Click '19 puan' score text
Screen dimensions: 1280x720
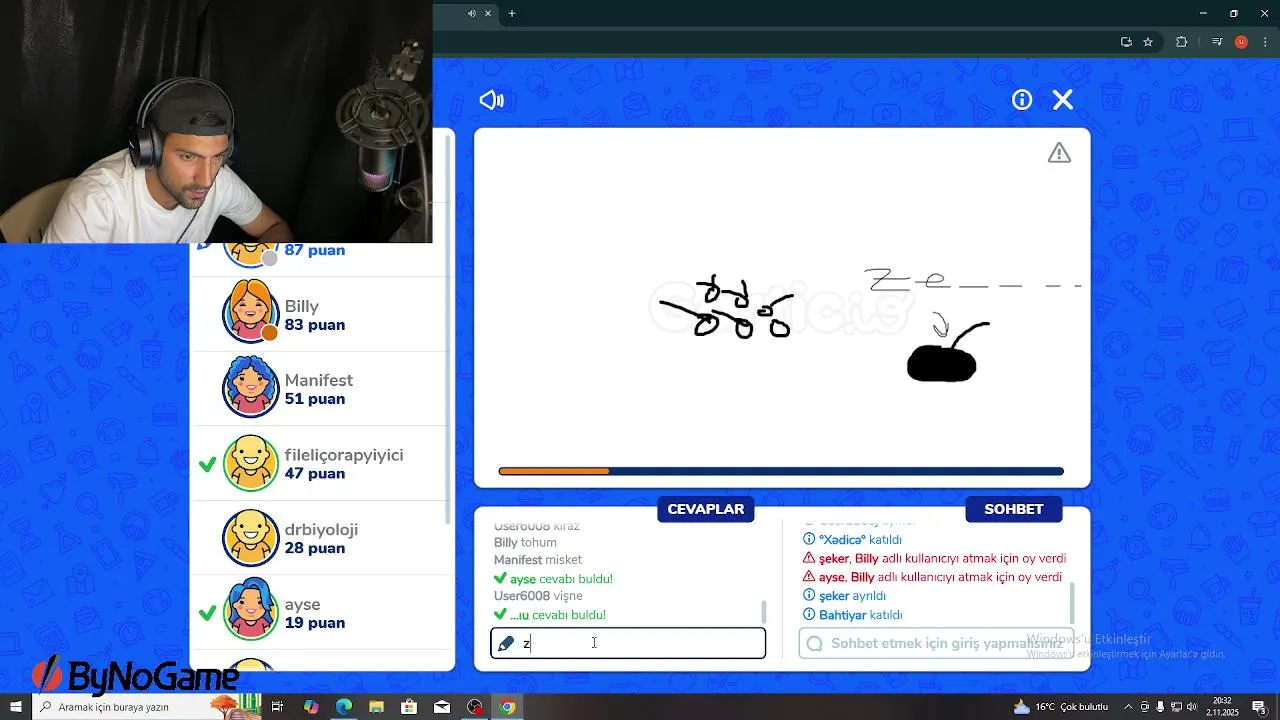[315, 623]
